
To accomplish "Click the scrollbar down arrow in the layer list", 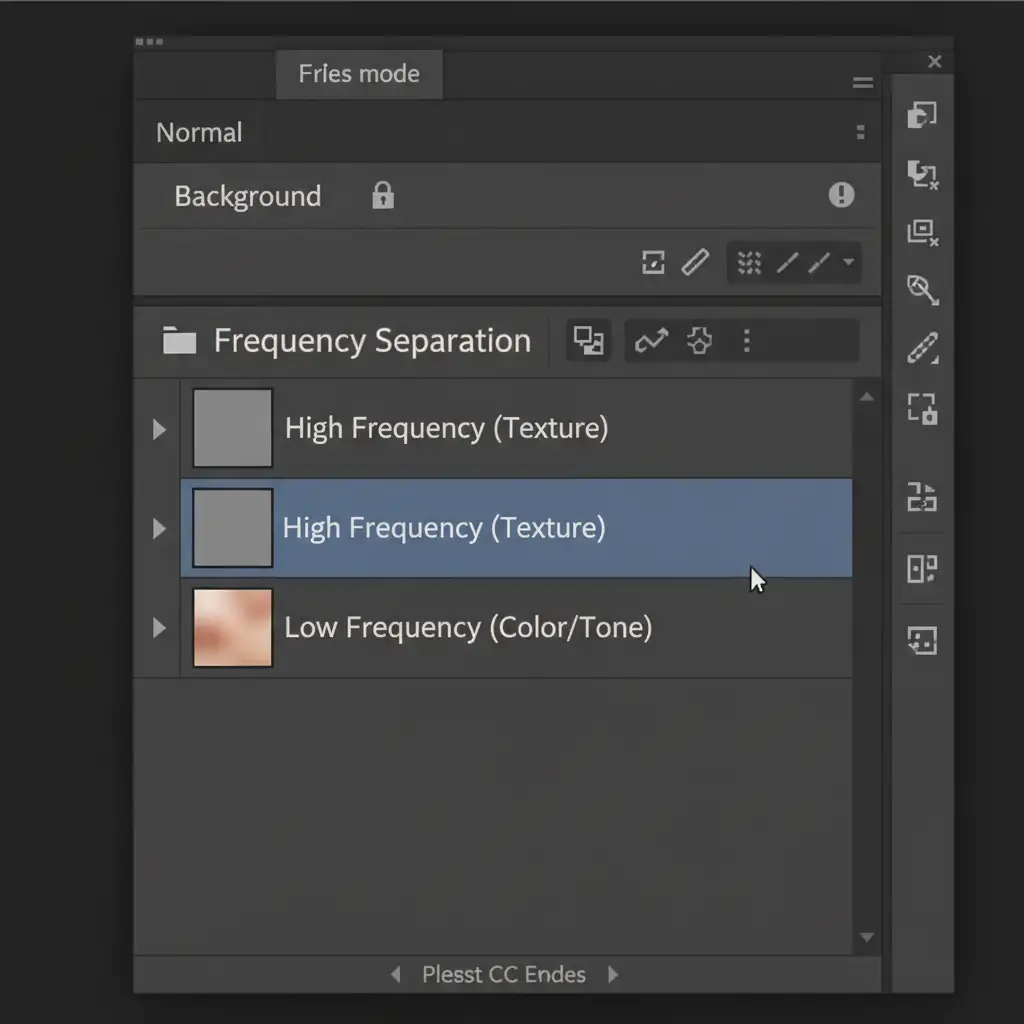I will pyautogui.click(x=866, y=937).
